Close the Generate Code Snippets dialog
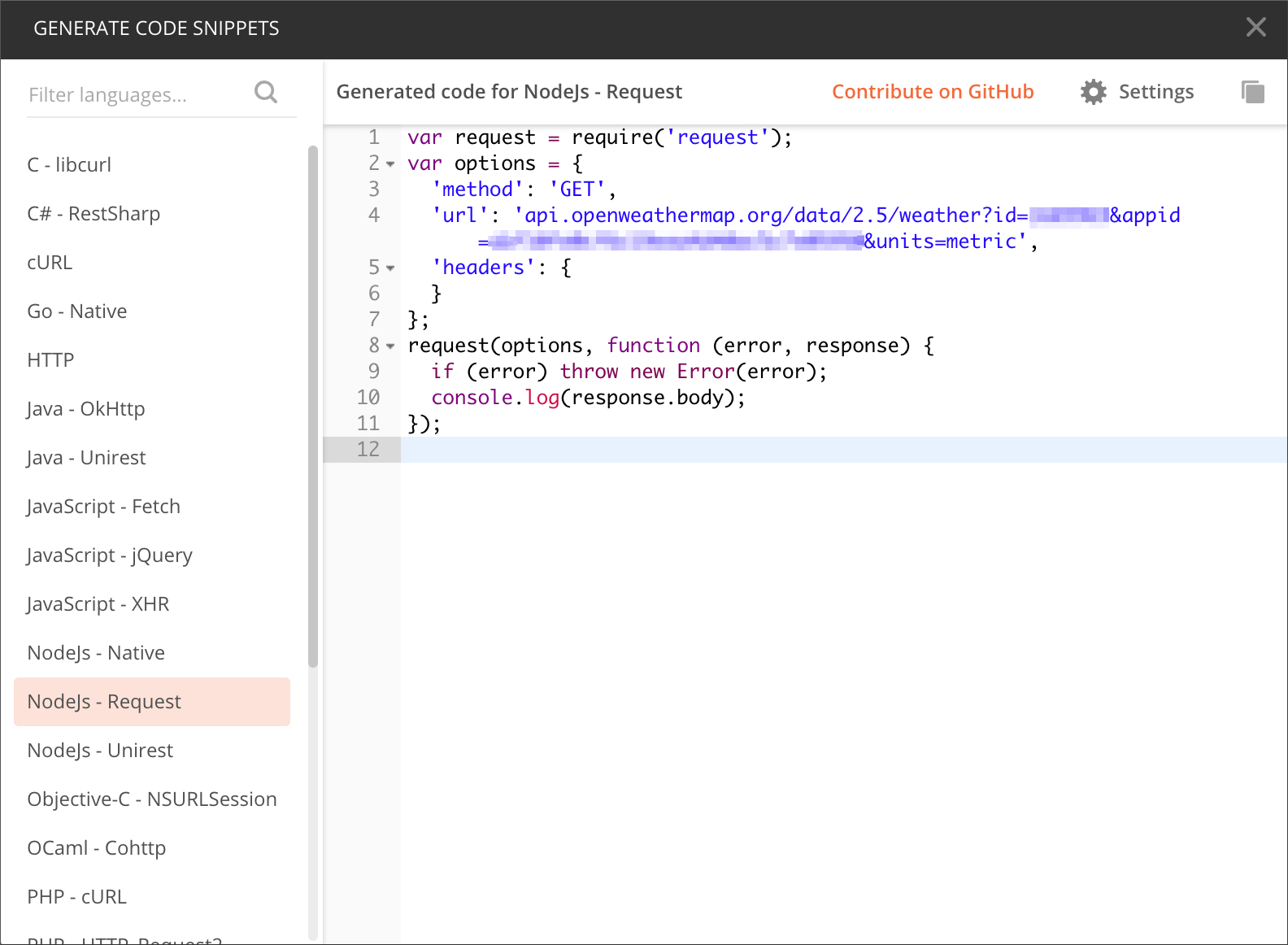The image size is (1288, 945). 1255,28
